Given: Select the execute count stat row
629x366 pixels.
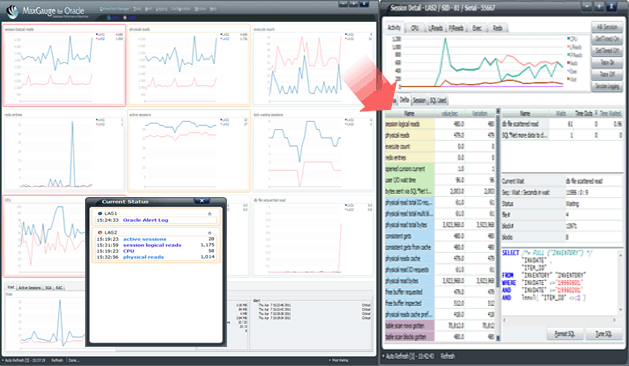Looking at the screenshot, I should pyautogui.click(x=440, y=146).
